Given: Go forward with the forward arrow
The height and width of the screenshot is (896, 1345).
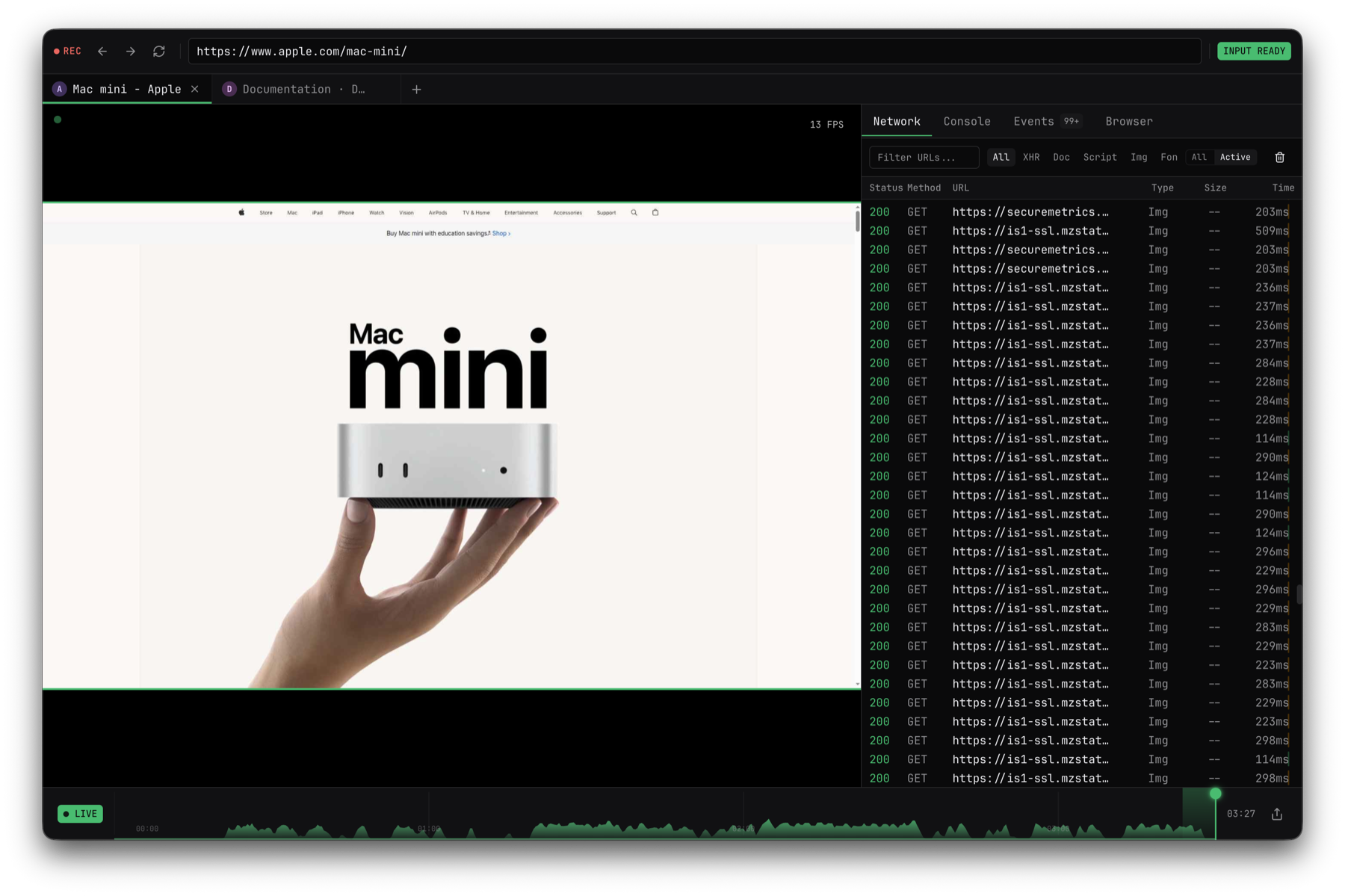Looking at the screenshot, I should [x=131, y=52].
